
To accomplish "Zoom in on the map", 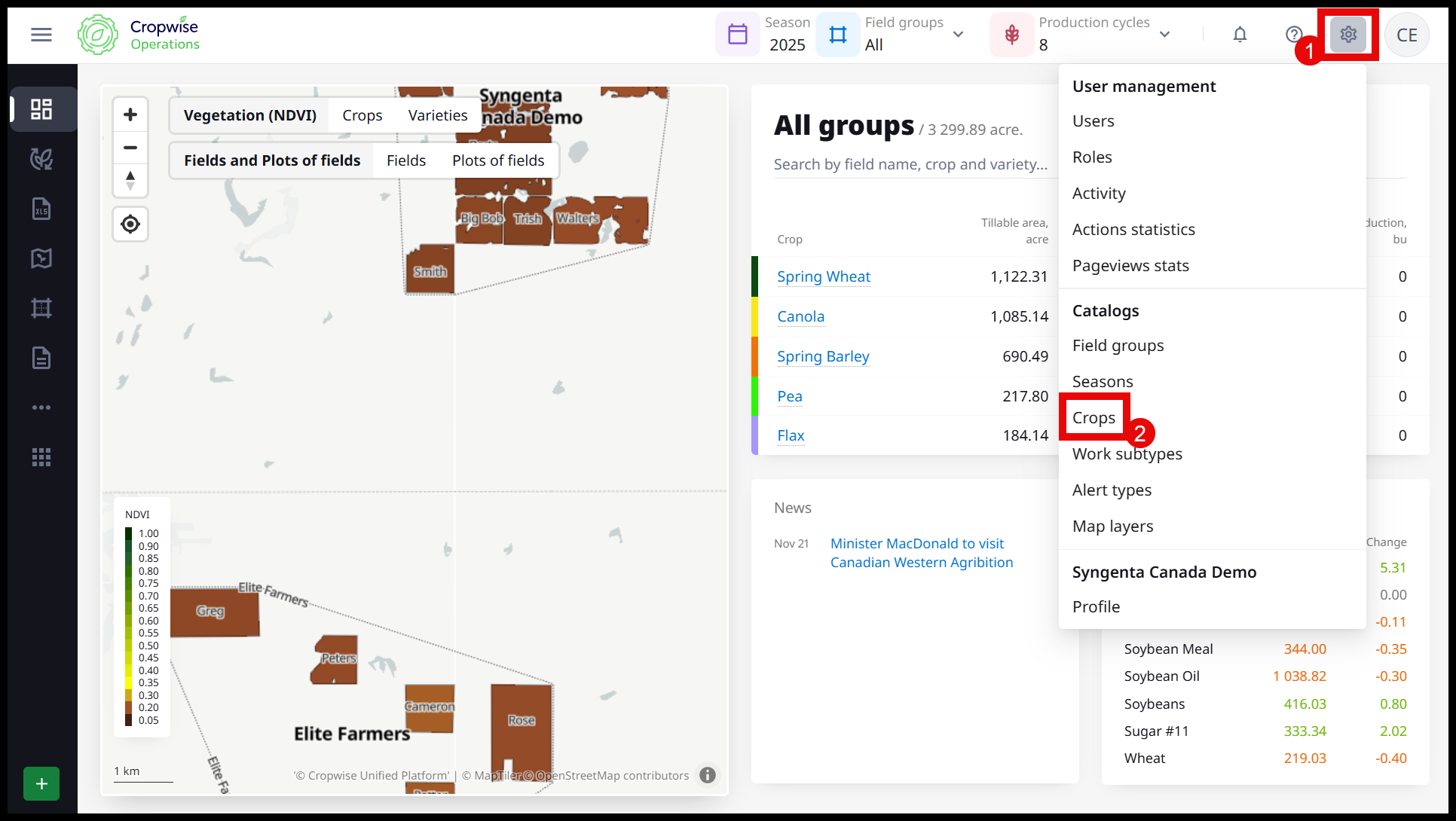I will pos(130,114).
